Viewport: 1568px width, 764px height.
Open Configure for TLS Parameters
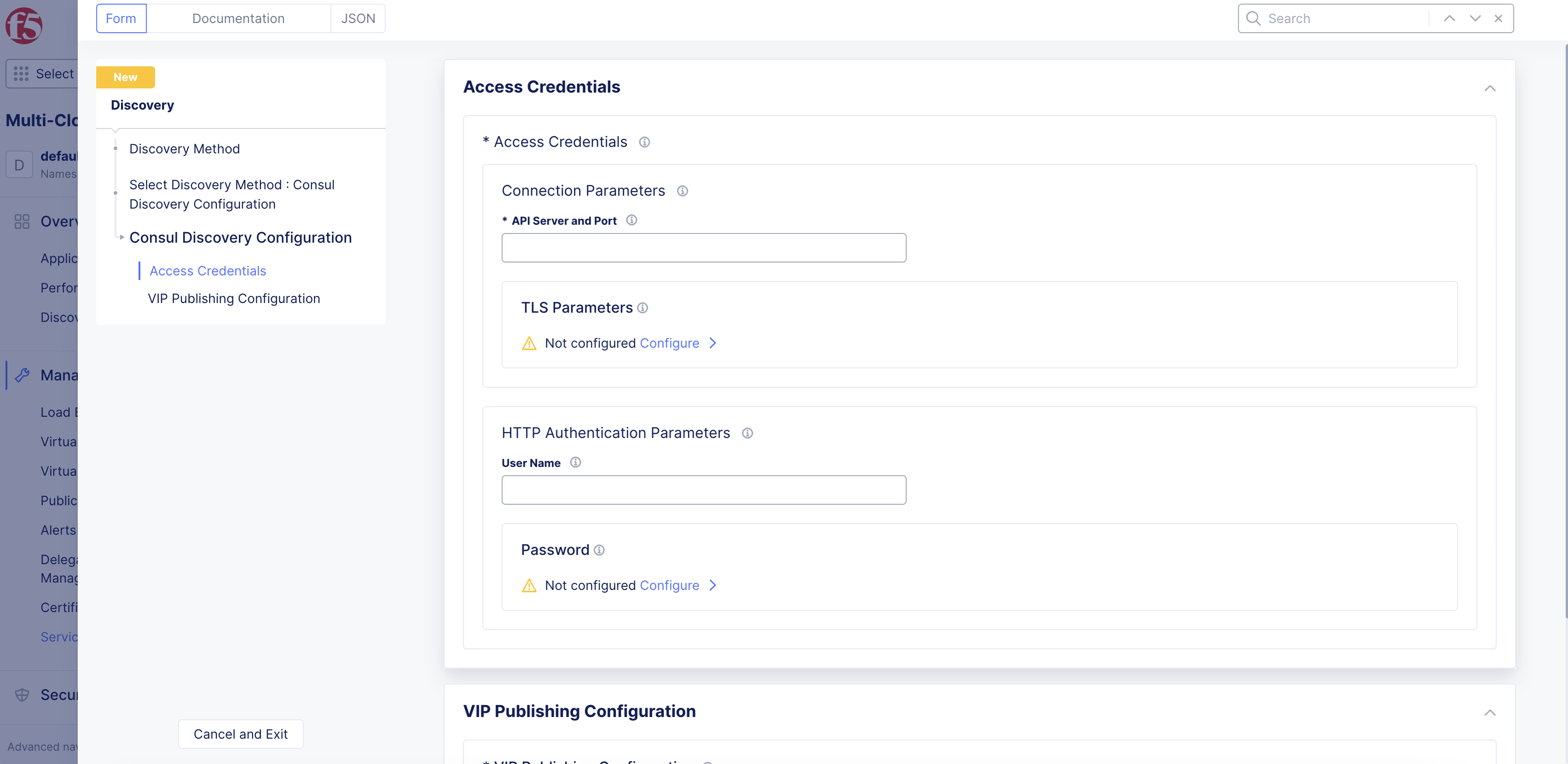670,343
